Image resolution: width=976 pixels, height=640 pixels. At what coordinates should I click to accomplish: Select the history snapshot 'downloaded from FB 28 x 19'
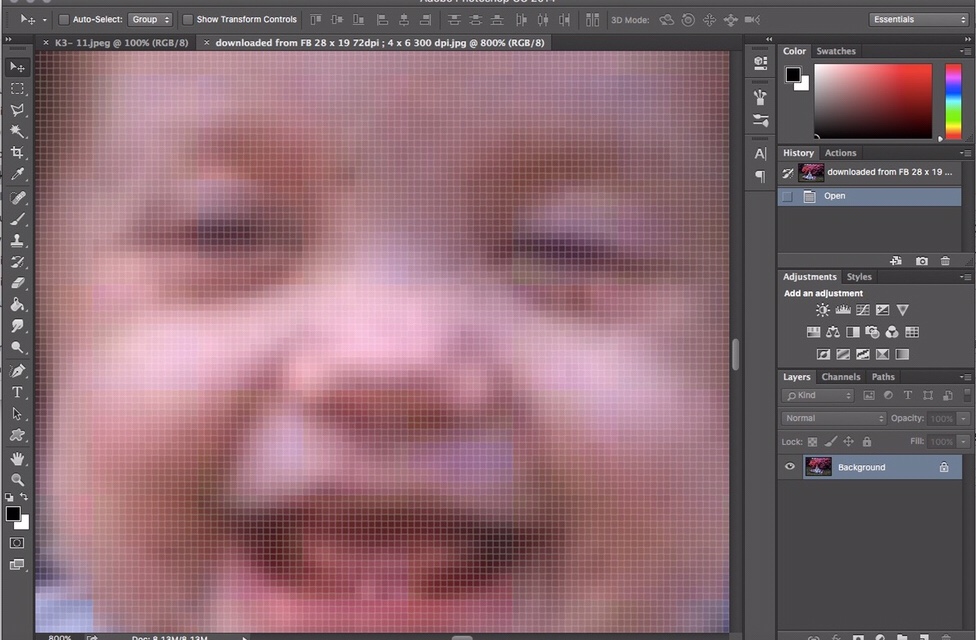coord(870,172)
